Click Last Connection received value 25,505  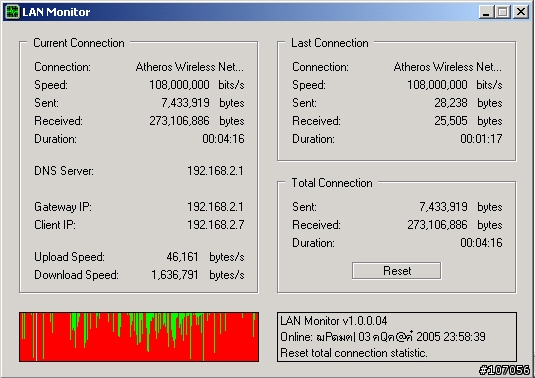point(451,121)
